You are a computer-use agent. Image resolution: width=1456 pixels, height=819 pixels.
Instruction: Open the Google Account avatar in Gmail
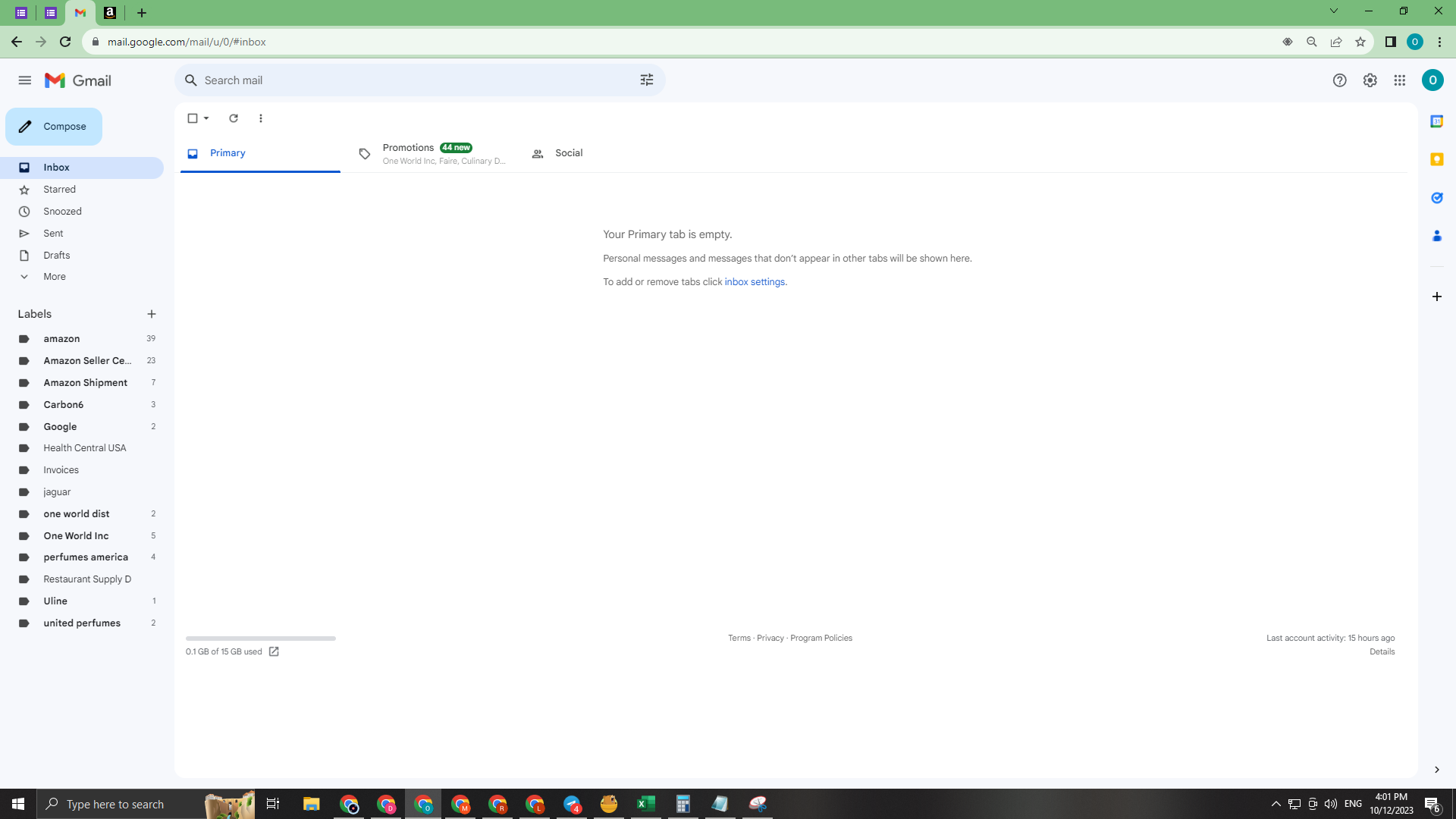click(x=1432, y=80)
